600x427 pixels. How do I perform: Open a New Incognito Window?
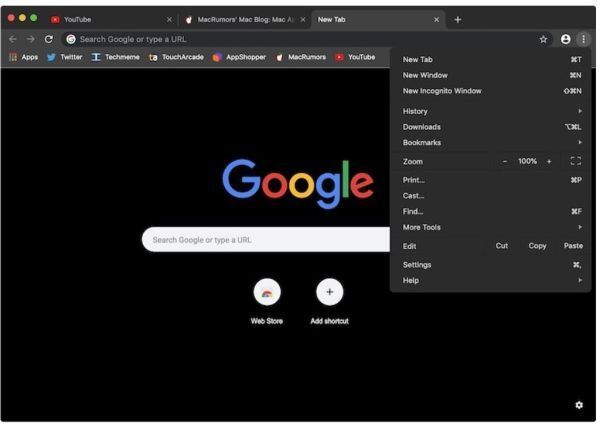coord(492,91)
